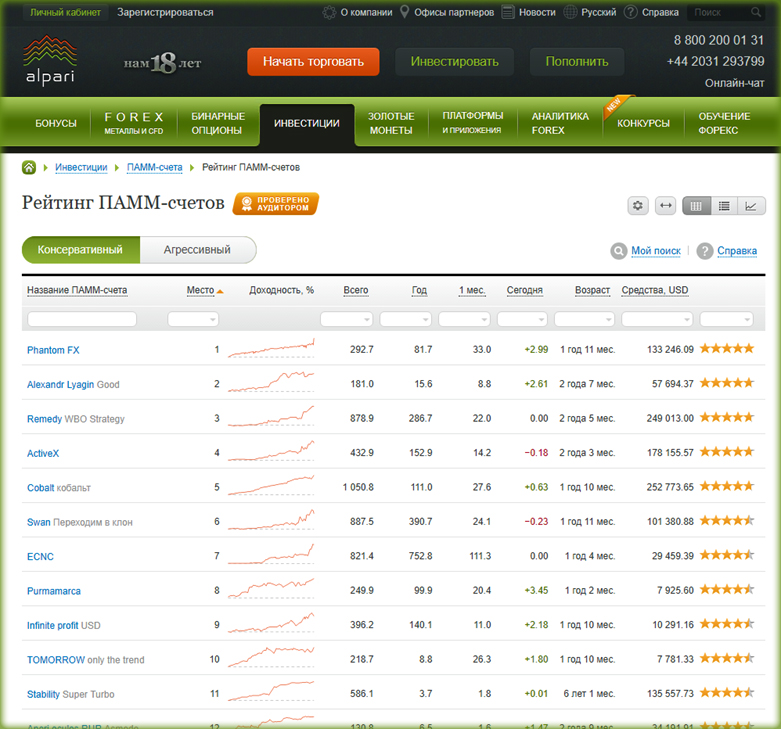The image size is (781, 729).
Task: Open the 'Мой поиск' link
Action: (655, 251)
